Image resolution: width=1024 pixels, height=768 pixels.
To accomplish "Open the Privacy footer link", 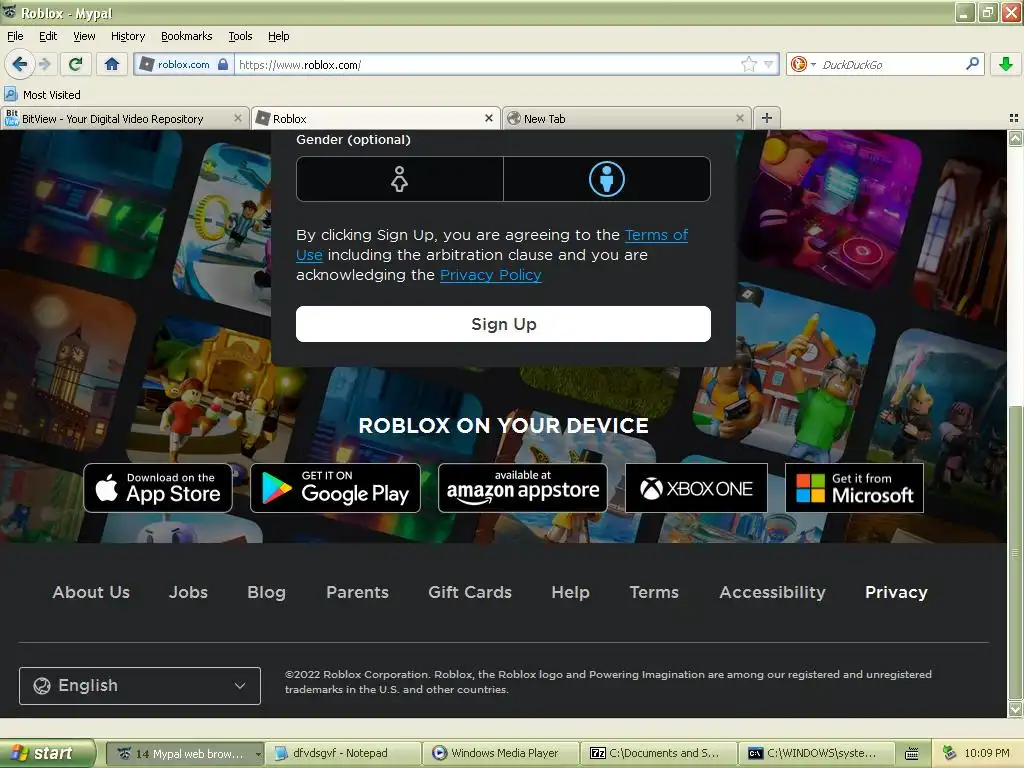I will tap(896, 592).
